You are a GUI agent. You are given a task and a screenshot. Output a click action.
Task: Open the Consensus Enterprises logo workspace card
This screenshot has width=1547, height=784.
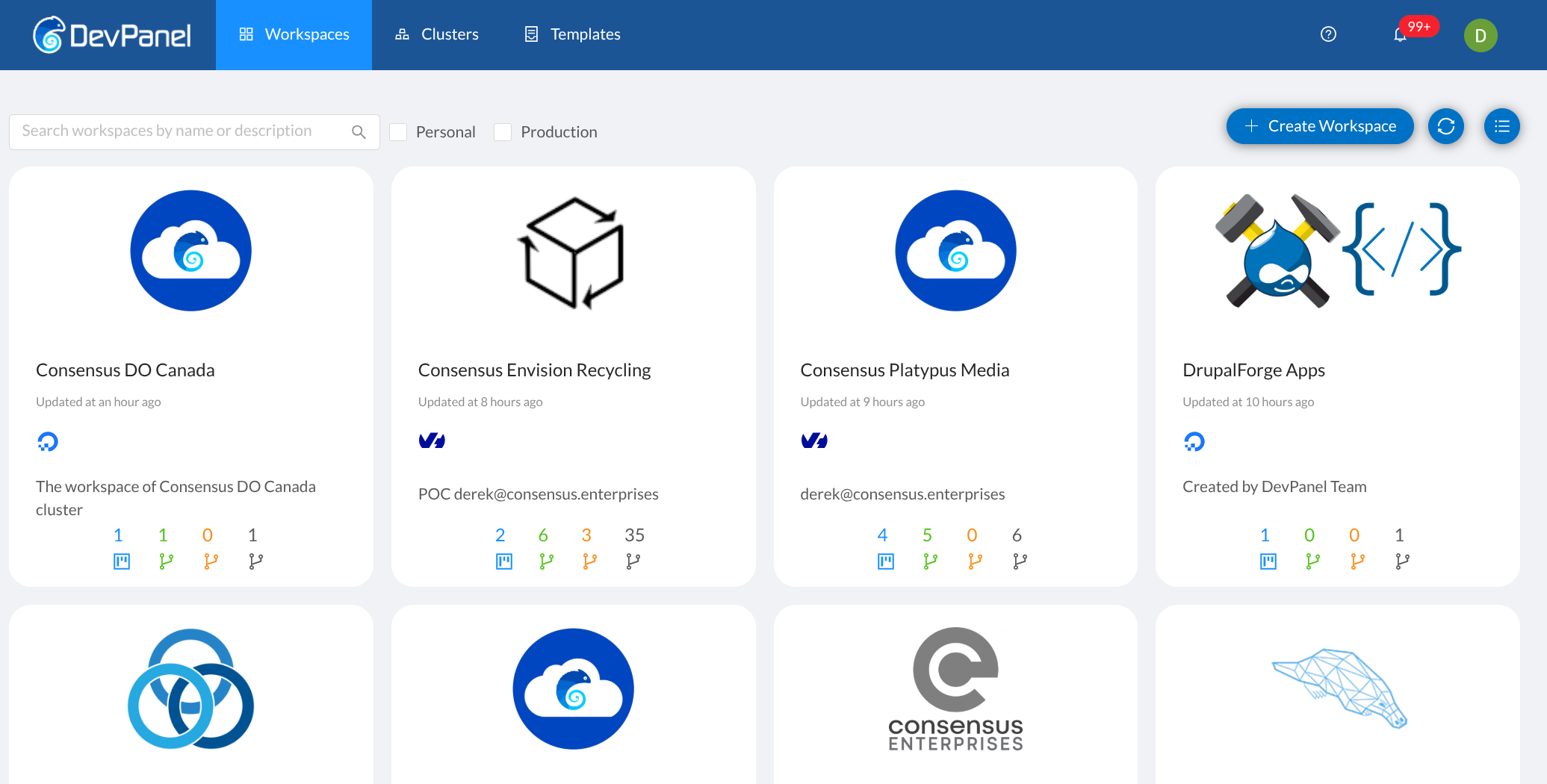(x=955, y=694)
